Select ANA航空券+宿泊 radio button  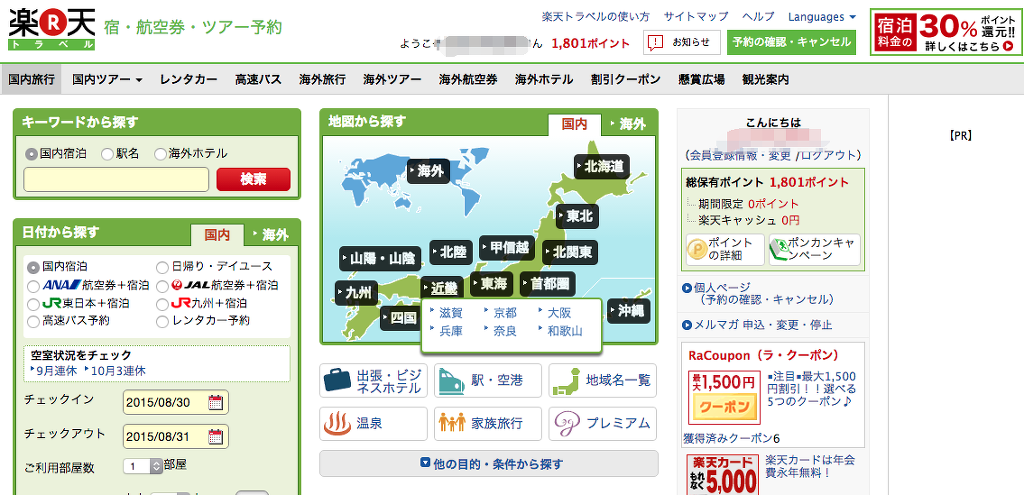tap(33, 286)
